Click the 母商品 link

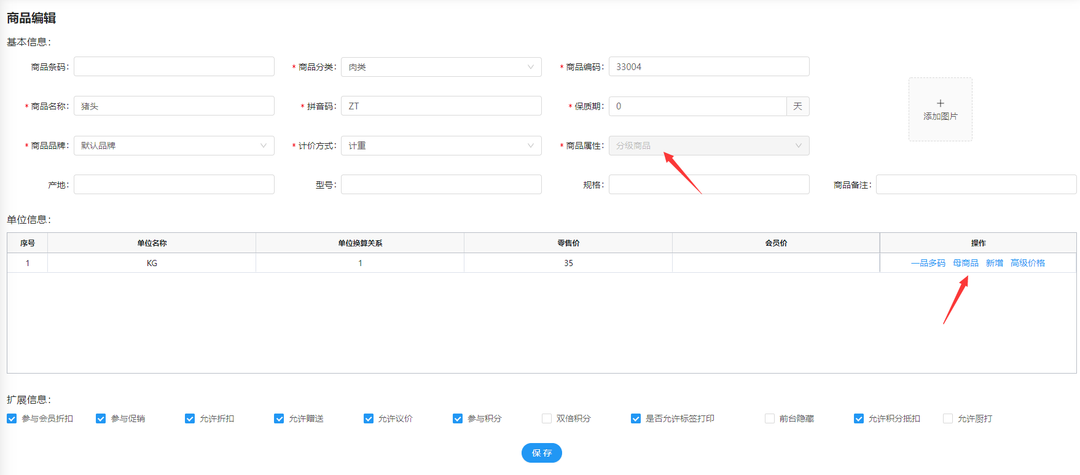point(965,263)
